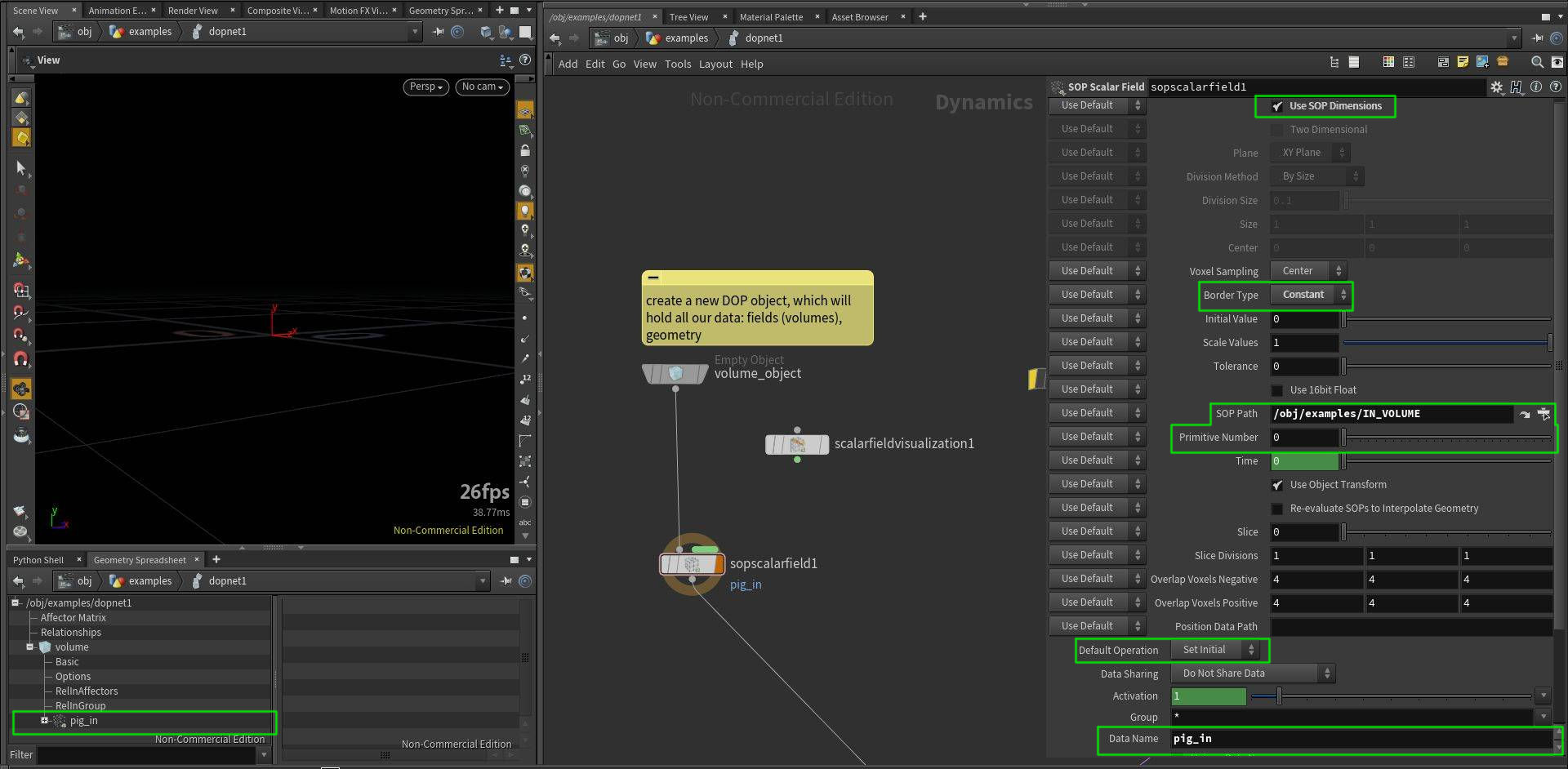Switch to Render View tab
1568x769 pixels.
coord(193,11)
